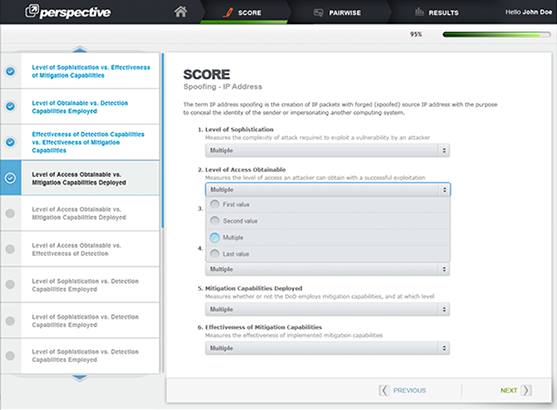Click the PREVIOUS button
557x410 pixels.
pos(402,390)
